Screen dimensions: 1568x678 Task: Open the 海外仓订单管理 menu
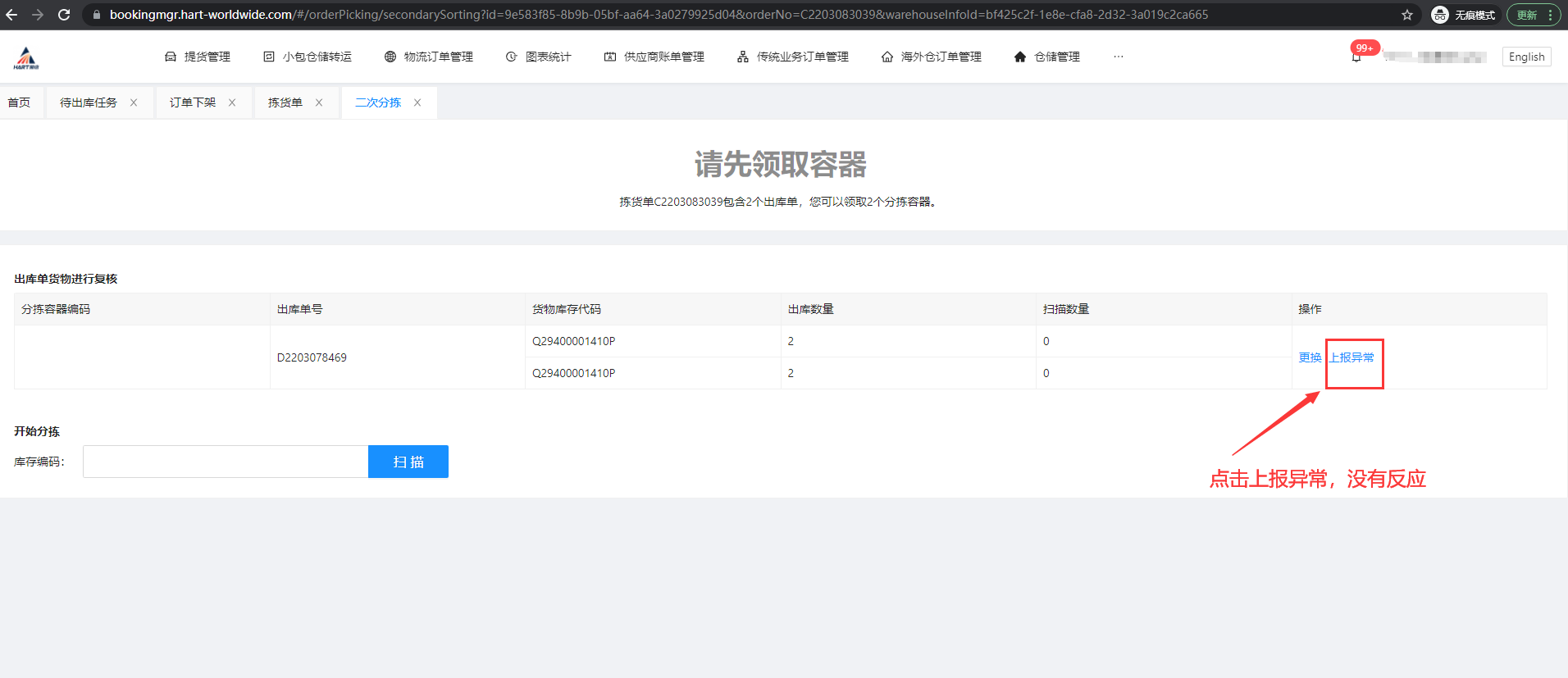coord(932,57)
